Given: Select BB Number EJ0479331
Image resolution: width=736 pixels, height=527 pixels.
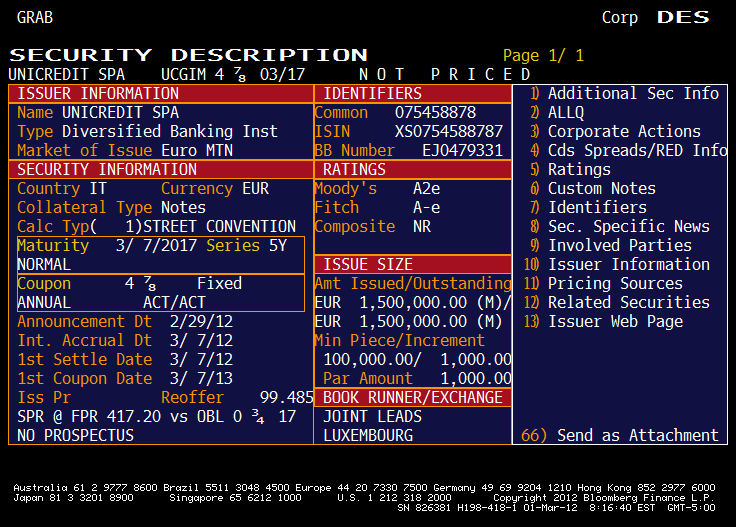Looking at the screenshot, I should tap(462, 151).
